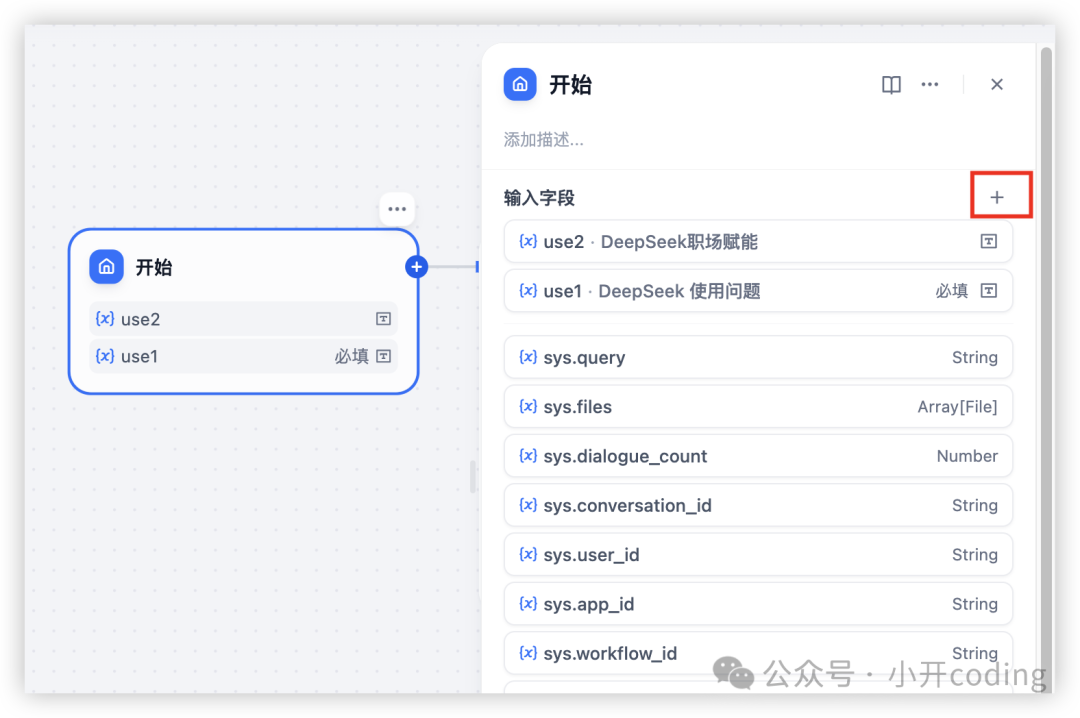Close the 开始 settings panel
Screen dimensions: 1080x718
tap(997, 85)
